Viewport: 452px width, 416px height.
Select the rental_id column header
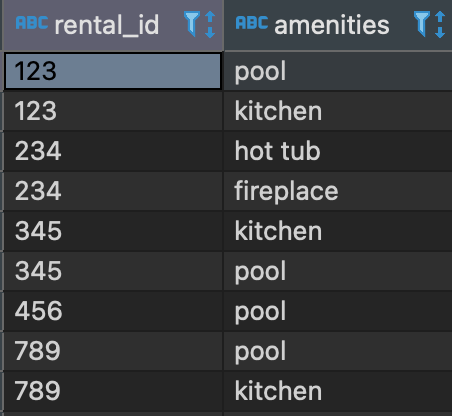[x=113, y=25]
